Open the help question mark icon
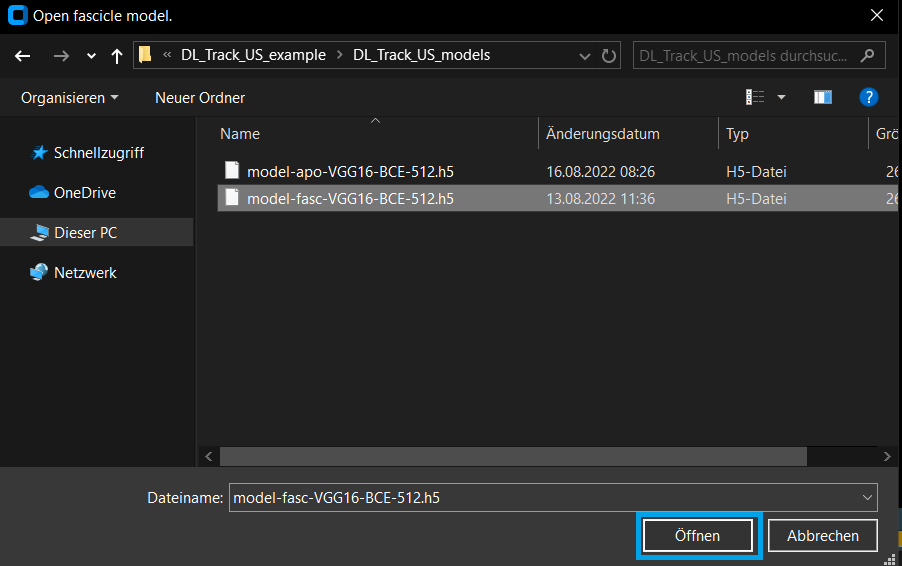 pos(868,97)
